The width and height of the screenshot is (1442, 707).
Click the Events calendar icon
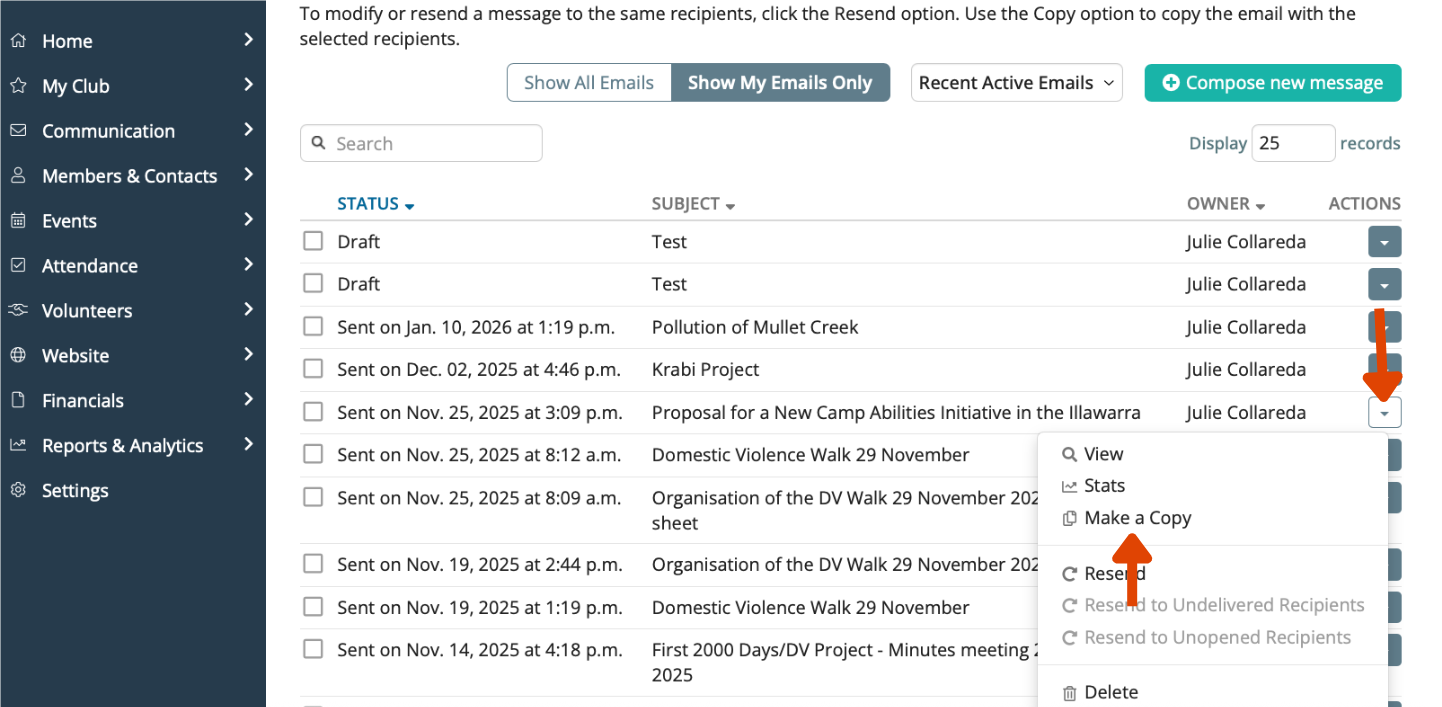tap(17, 221)
